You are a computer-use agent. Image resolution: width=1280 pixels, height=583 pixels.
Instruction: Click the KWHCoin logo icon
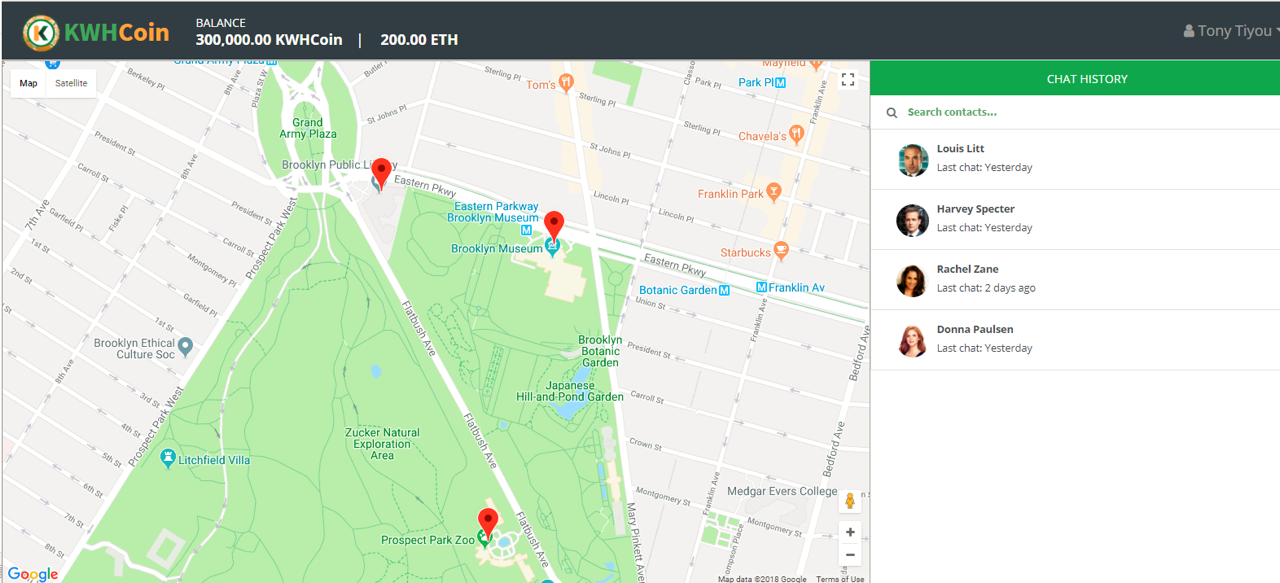coord(40,32)
